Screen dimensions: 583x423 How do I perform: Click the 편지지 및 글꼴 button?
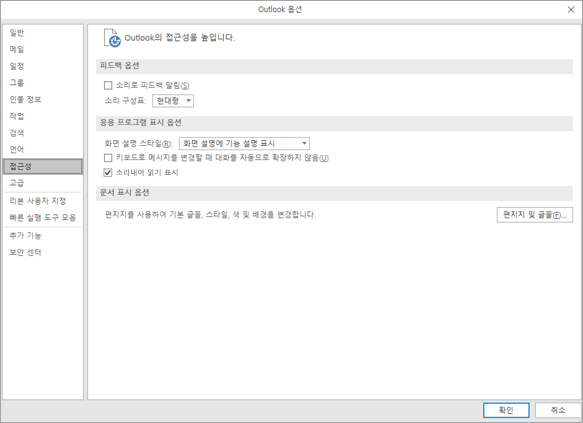click(x=534, y=215)
